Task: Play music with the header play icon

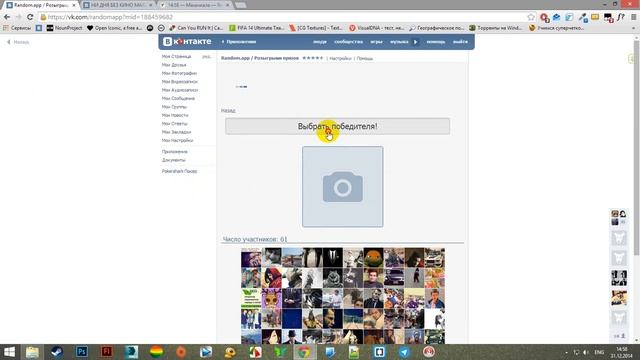Action: click(416, 42)
